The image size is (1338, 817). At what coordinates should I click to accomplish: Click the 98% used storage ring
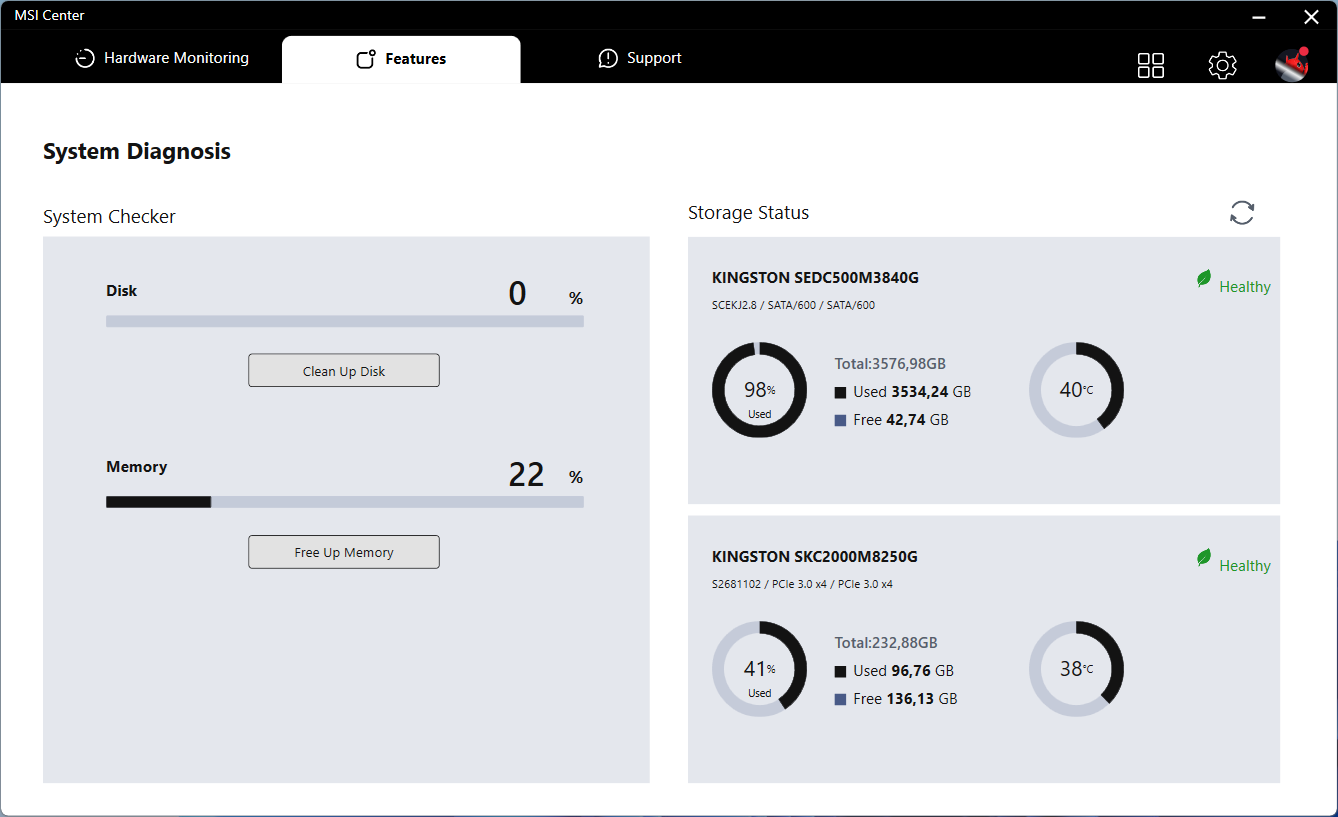point(759,390)
